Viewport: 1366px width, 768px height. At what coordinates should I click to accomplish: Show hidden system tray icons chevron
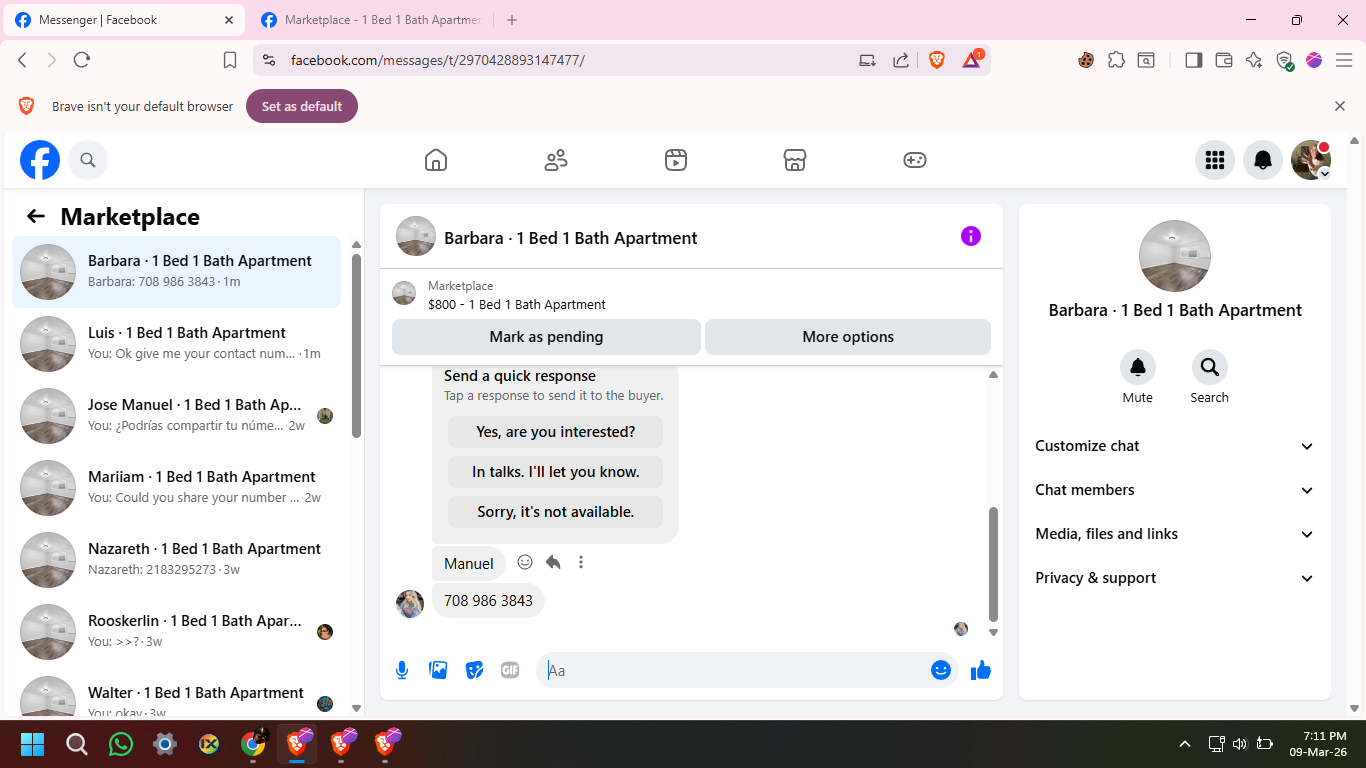tap(1185, 744)
